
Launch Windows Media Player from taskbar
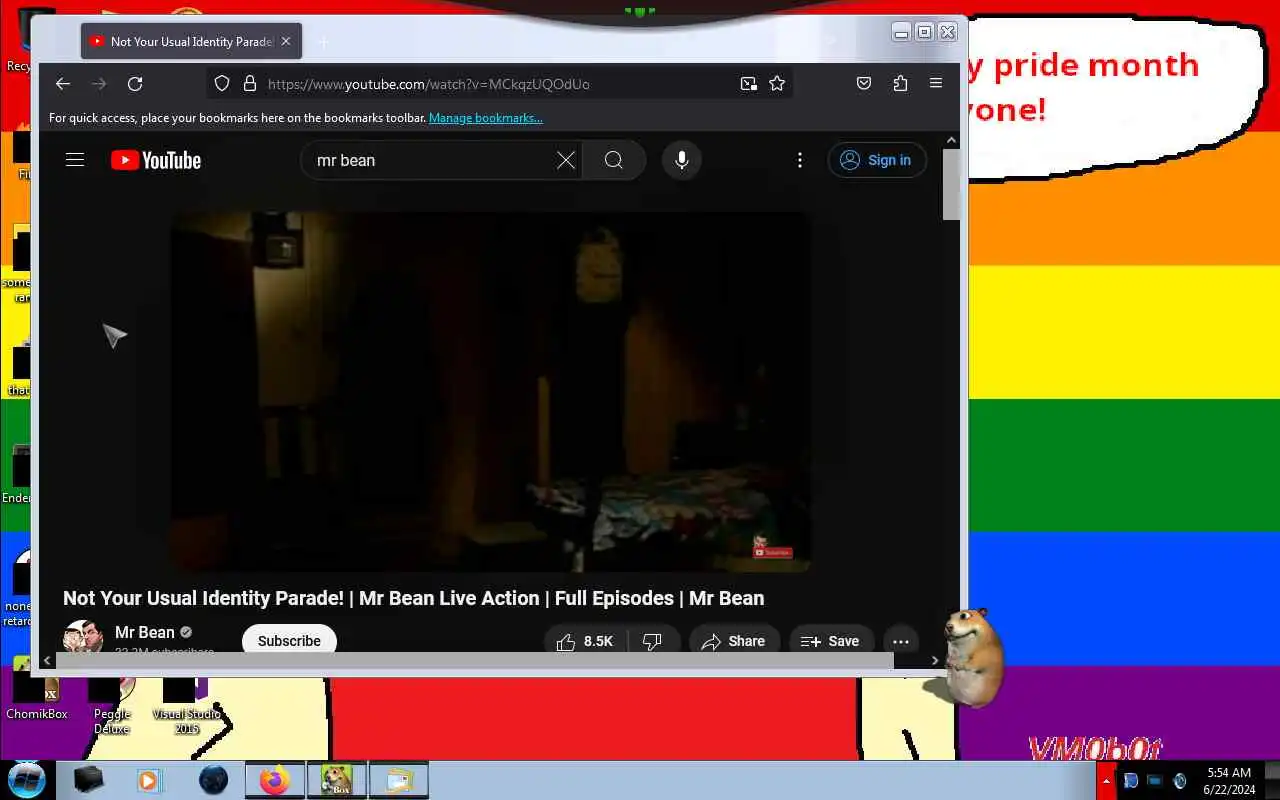[150, 779]
